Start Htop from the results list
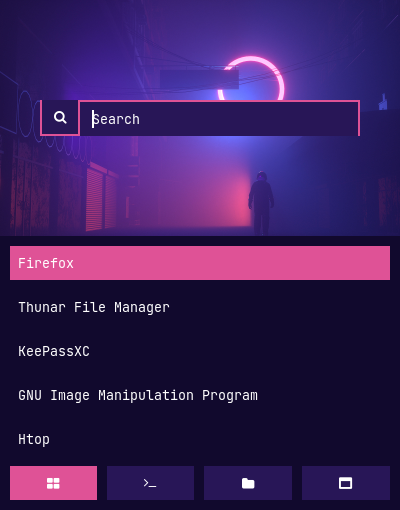Viewport: 400px width, 510px height. pyautogui.click(x=200, y=439)
